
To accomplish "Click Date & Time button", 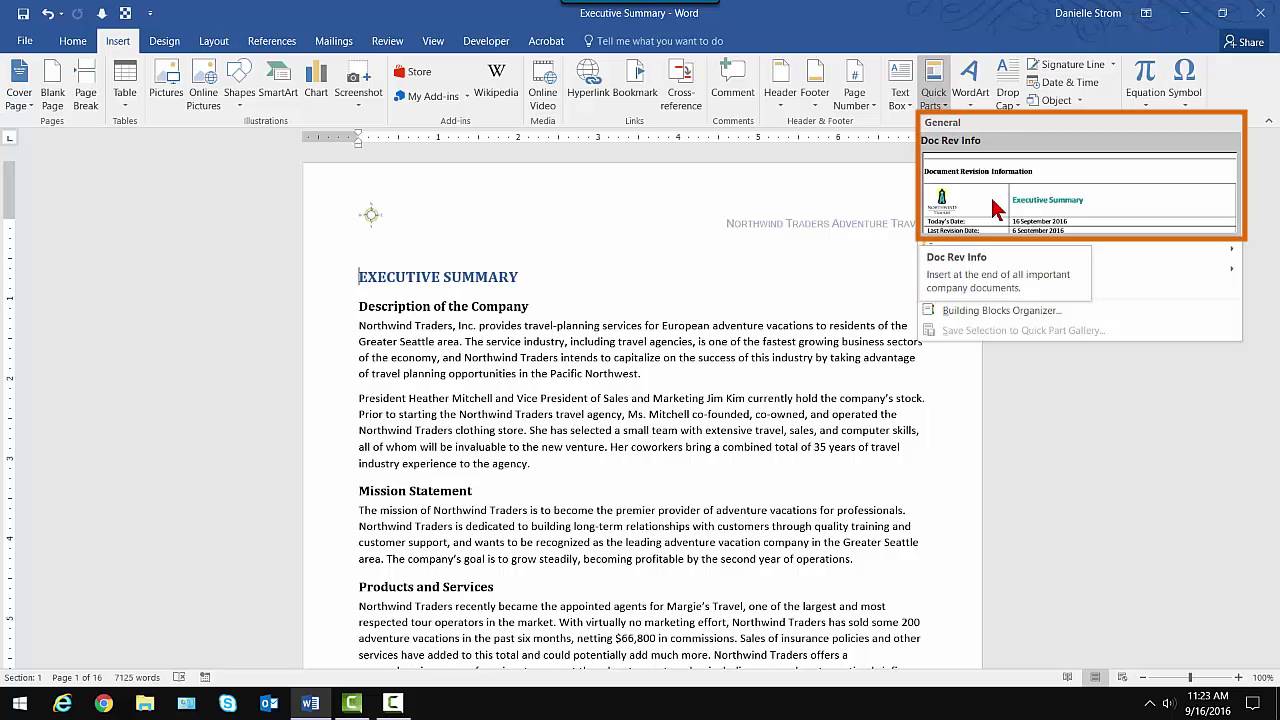I will pyautogui.click(x=1062, y=82).
